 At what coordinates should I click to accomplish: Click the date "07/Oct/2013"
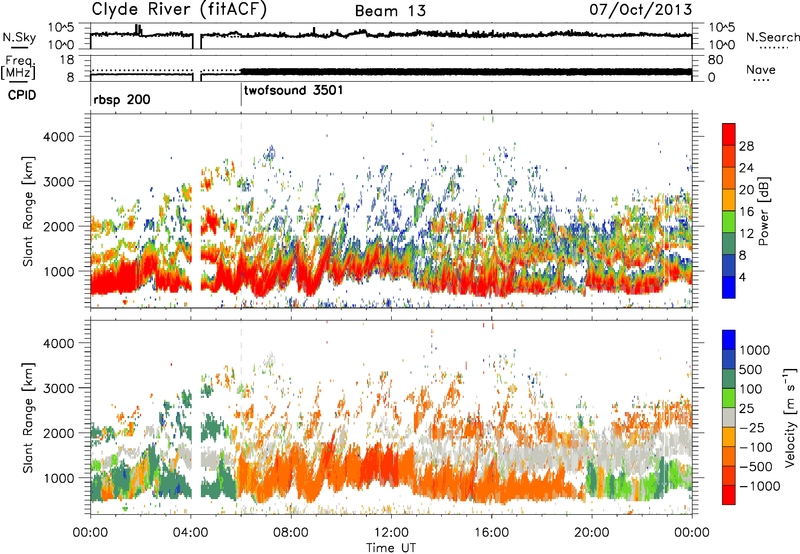[x=641, y=10]
